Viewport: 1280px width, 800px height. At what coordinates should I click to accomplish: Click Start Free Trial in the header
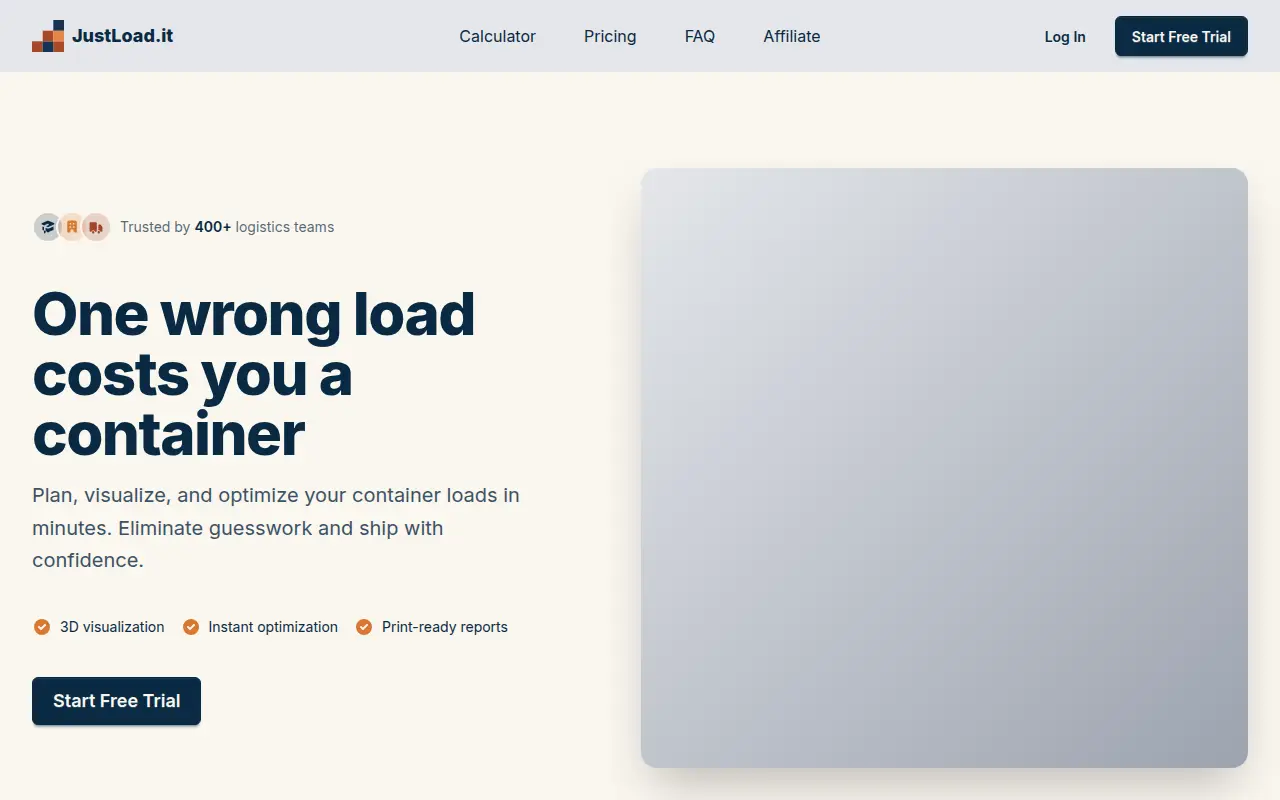coord(1181,36)
